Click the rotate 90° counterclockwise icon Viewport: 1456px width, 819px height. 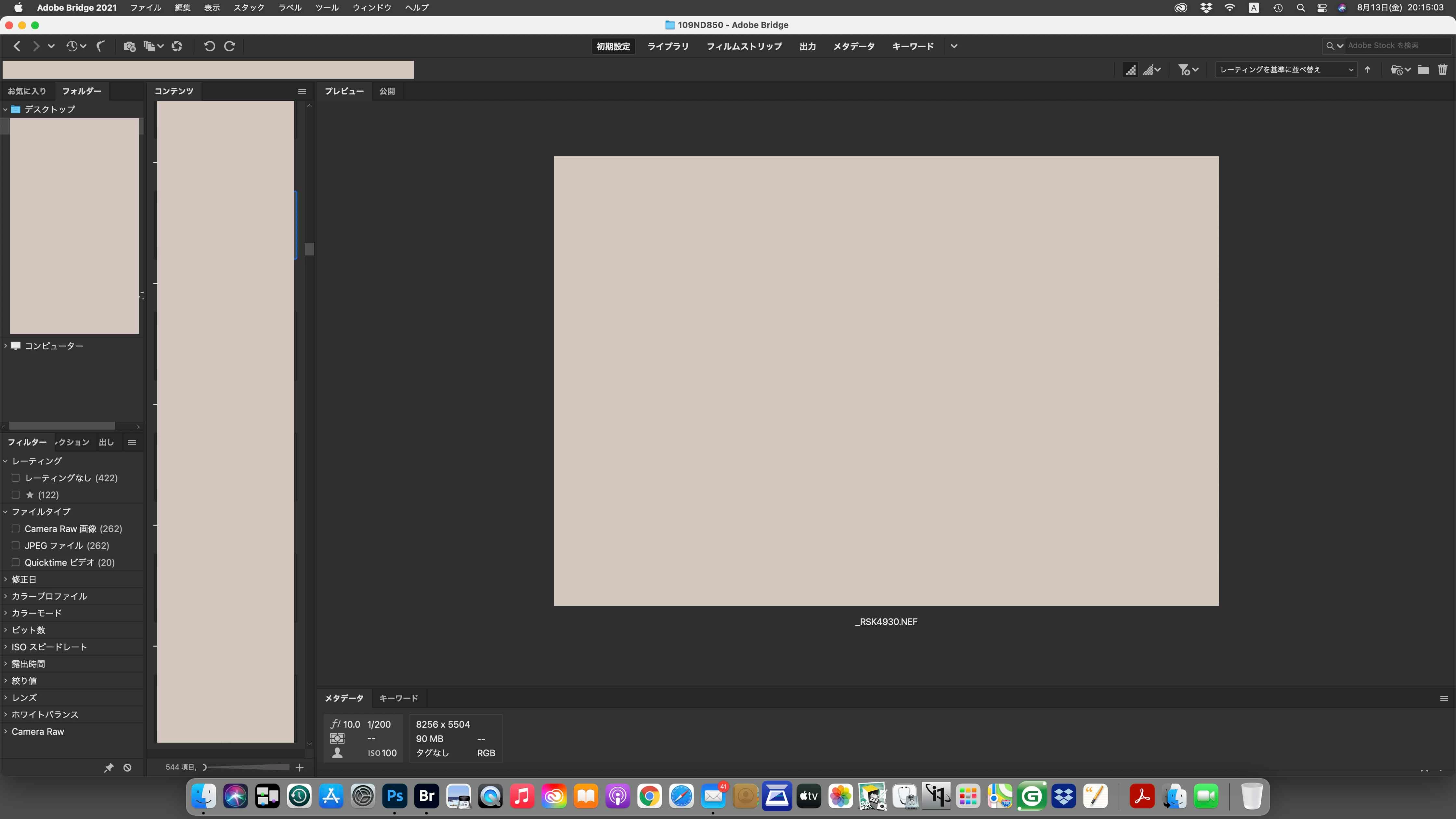(x=209, y=46)
